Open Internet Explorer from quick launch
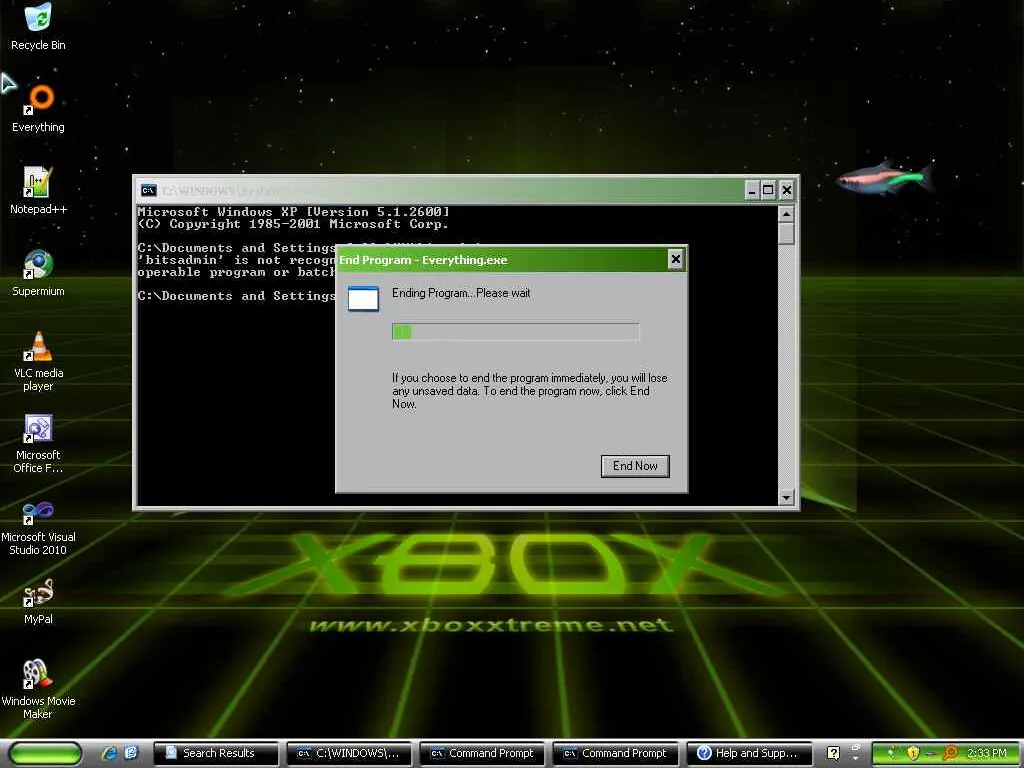This screenshot has height=768, width=1024. (x=109, y=753)
